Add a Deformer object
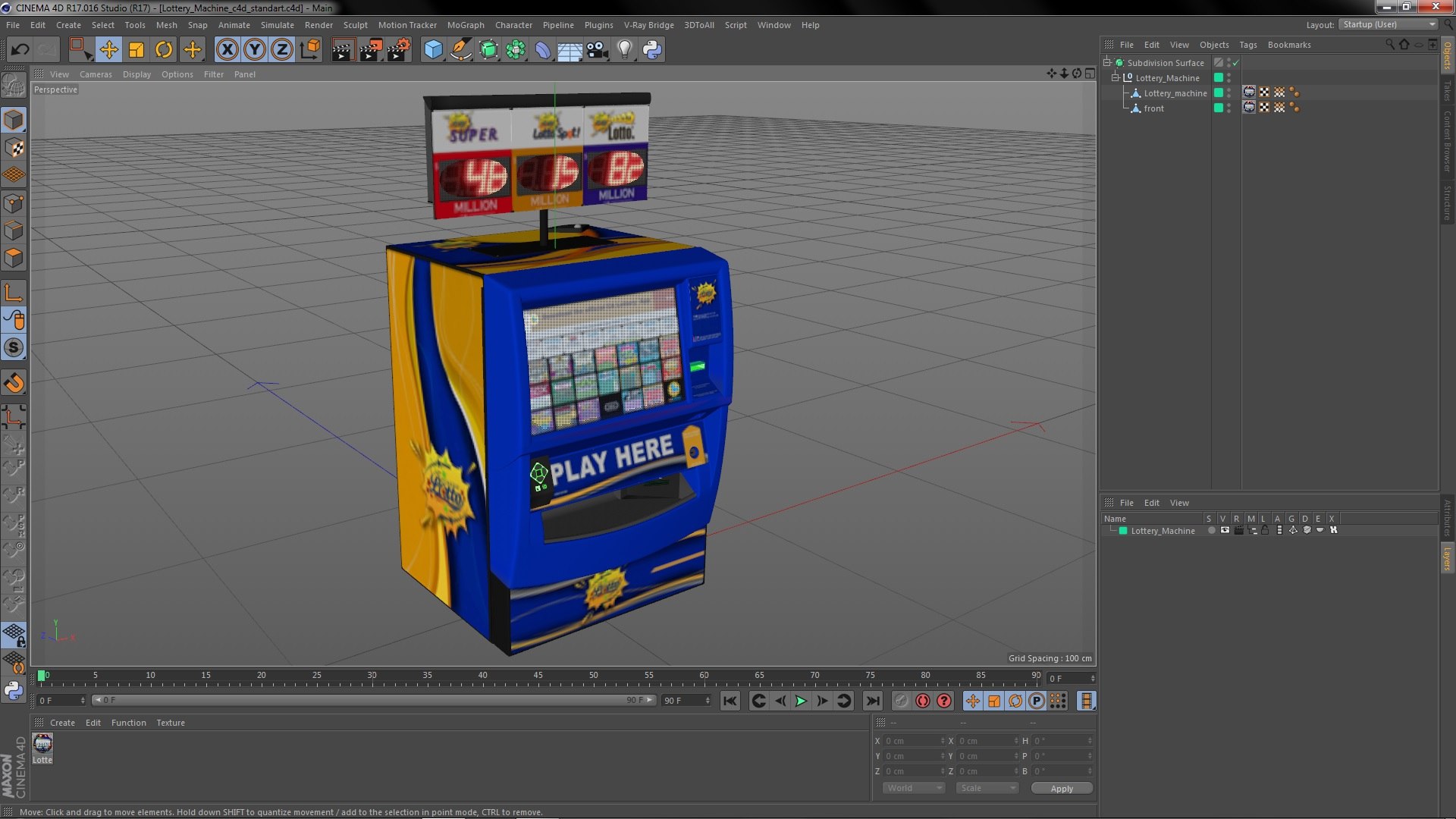This screenshot has height=819, width=1456. click(543, 50)
